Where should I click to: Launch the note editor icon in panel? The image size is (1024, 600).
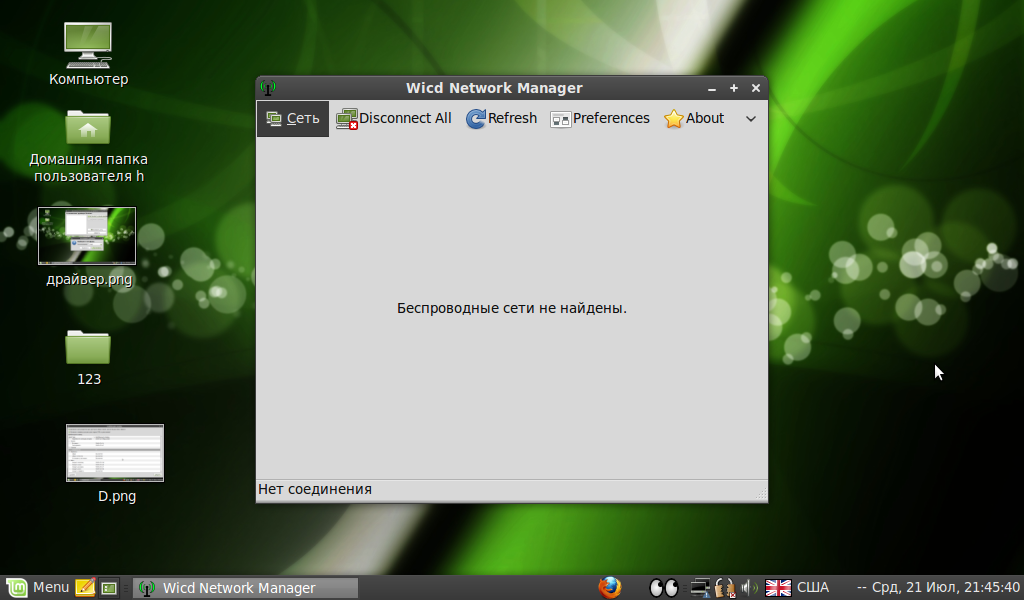click(x=85, y=588)
